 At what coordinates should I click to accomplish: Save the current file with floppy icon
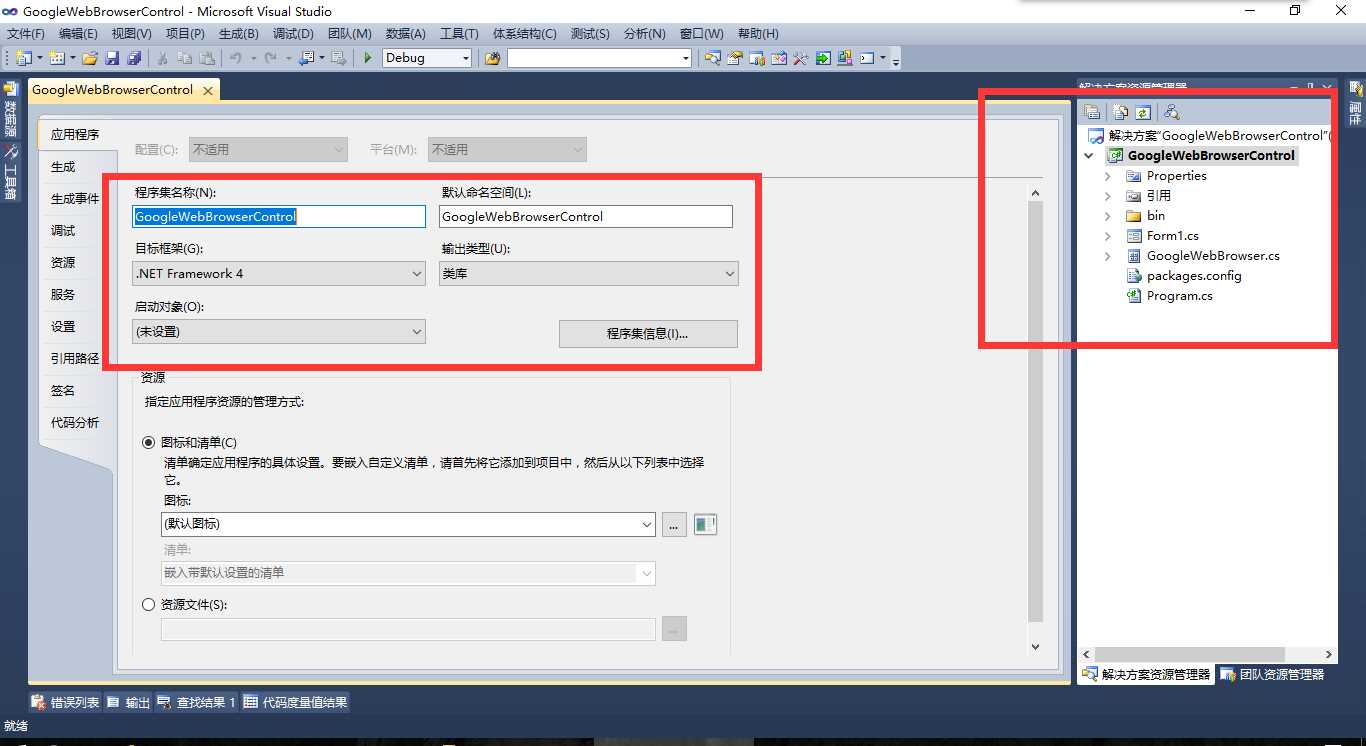click(x=112, y=58)
